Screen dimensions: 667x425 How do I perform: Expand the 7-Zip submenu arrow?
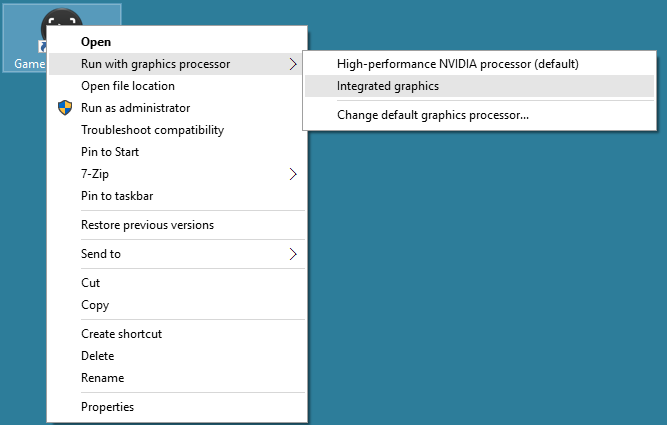tap(293, 174)
